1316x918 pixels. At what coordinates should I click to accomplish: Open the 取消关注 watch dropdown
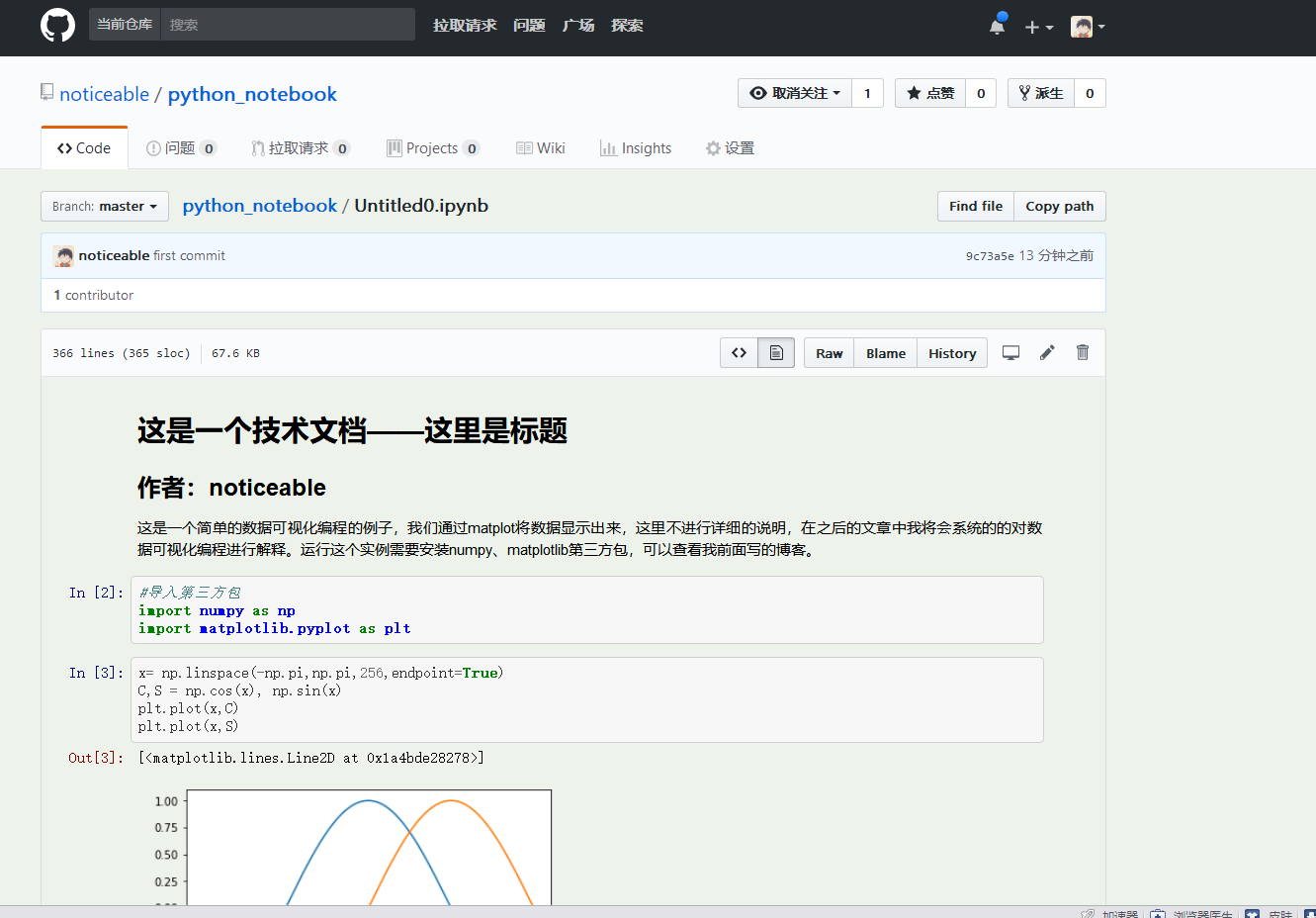point(795,93)
